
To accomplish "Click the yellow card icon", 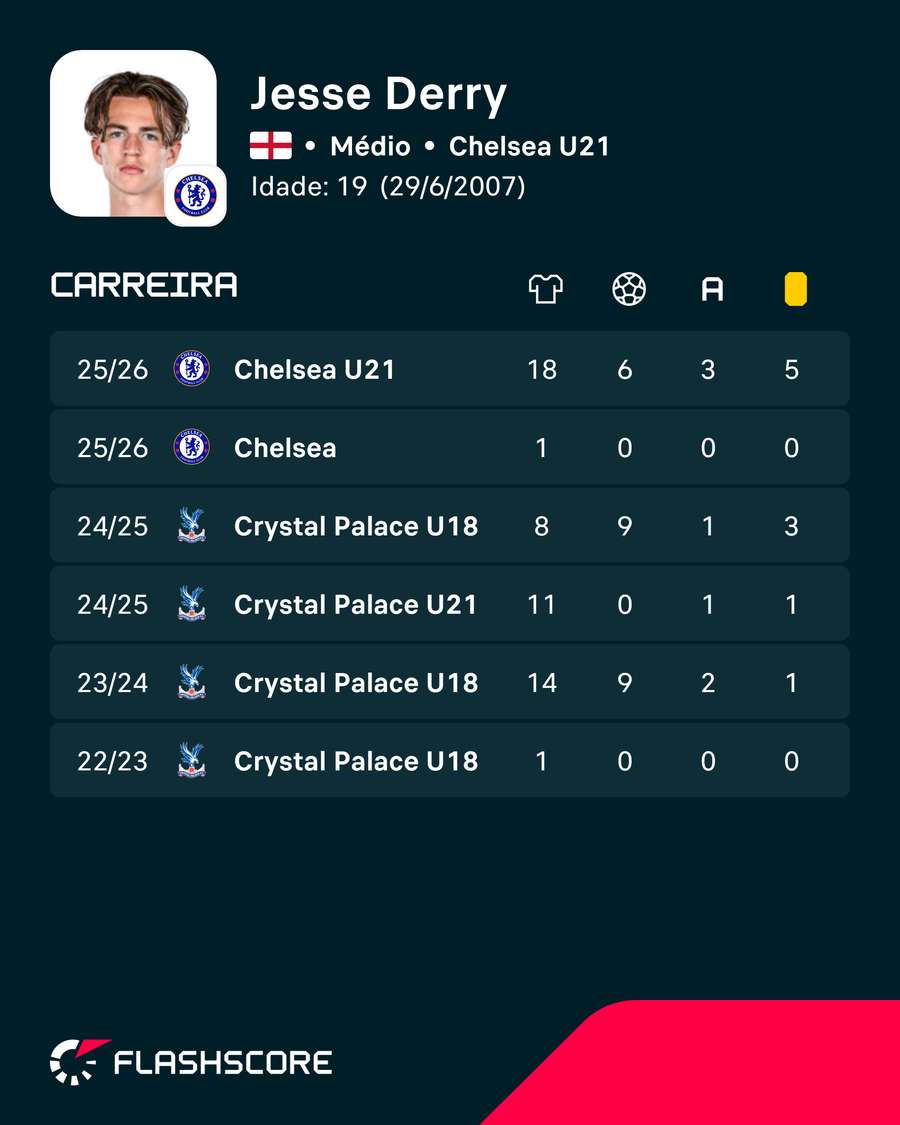I will (795, 289).
